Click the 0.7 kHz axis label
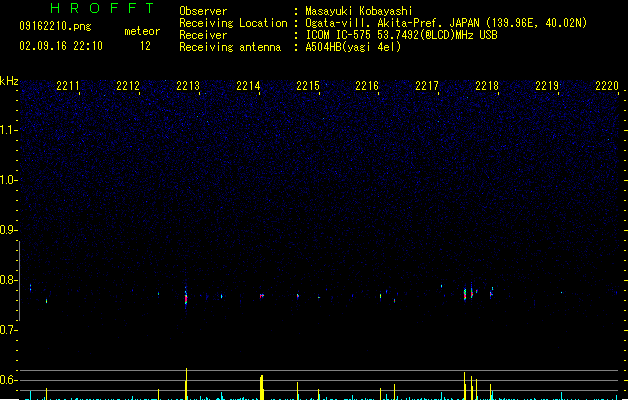Viewport: 629px width, 400px height. point(8,330)
